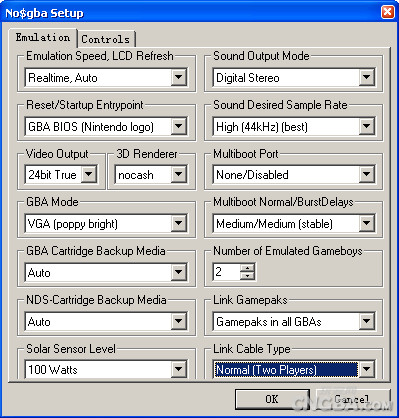Click 'nocash' renderer value

[x=136, y=175]
